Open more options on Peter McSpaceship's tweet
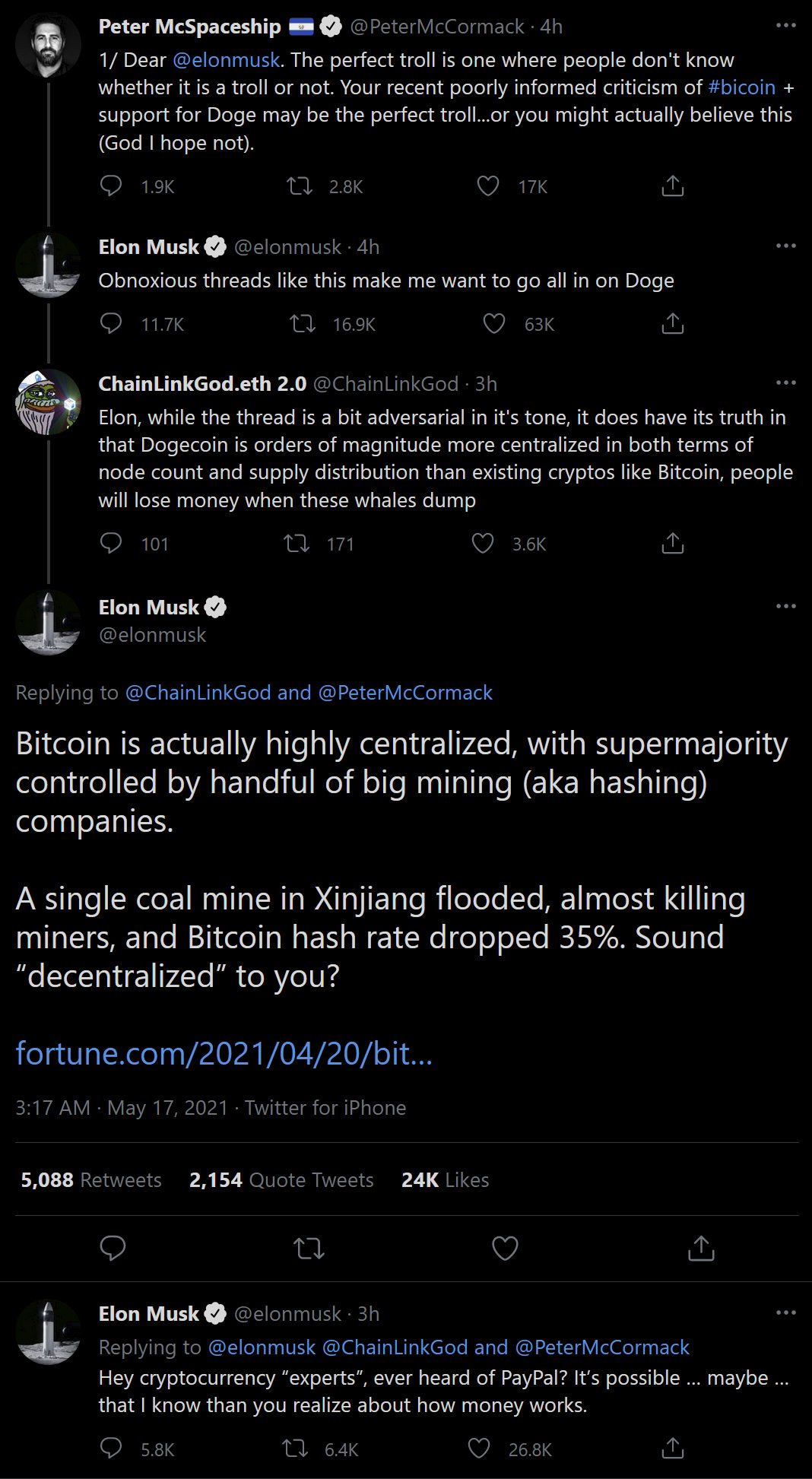Viewport: 812px width, 1479px height. pyautogui.click(x=785, y=26)
